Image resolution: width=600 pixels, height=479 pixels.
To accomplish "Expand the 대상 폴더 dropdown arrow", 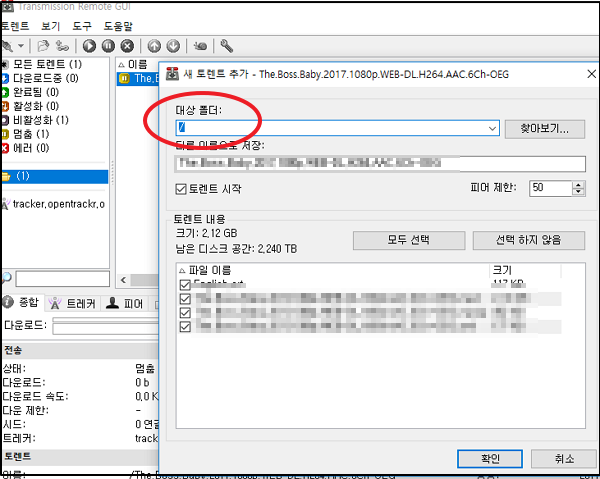I will [492, 128].
